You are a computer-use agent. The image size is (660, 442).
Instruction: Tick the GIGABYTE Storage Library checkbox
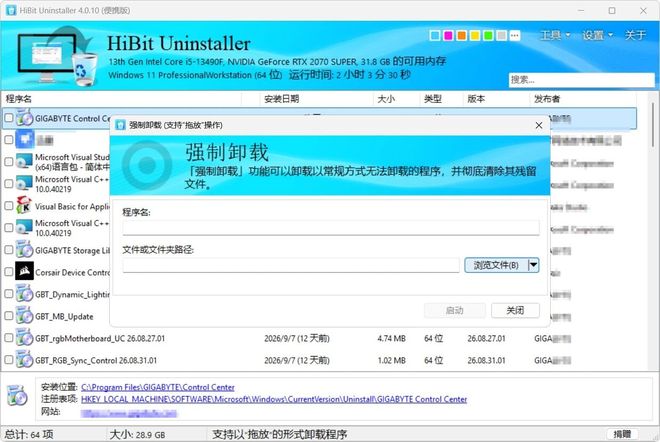(8, 250)
